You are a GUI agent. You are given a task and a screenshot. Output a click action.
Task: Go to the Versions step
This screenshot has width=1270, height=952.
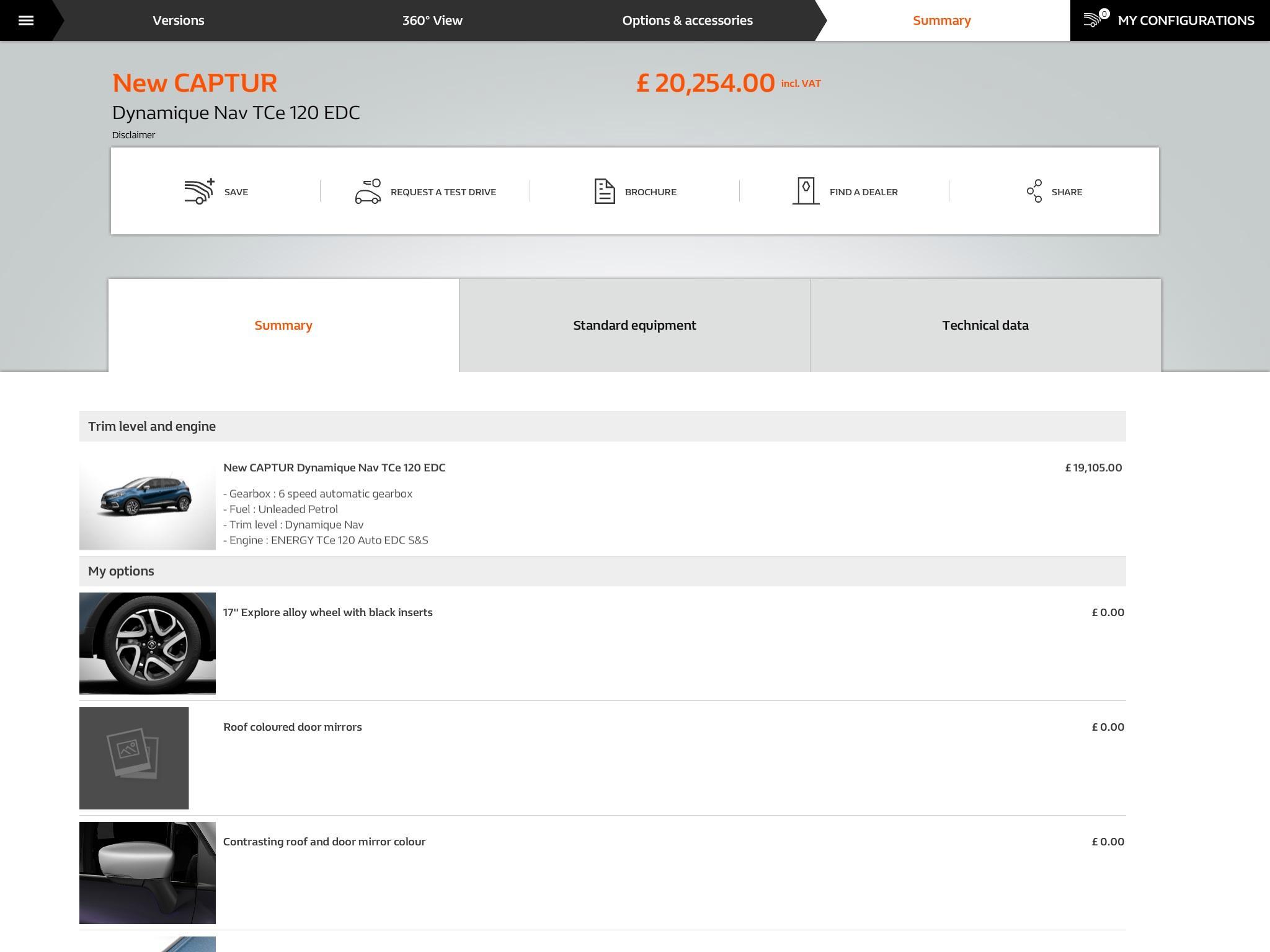178,20
